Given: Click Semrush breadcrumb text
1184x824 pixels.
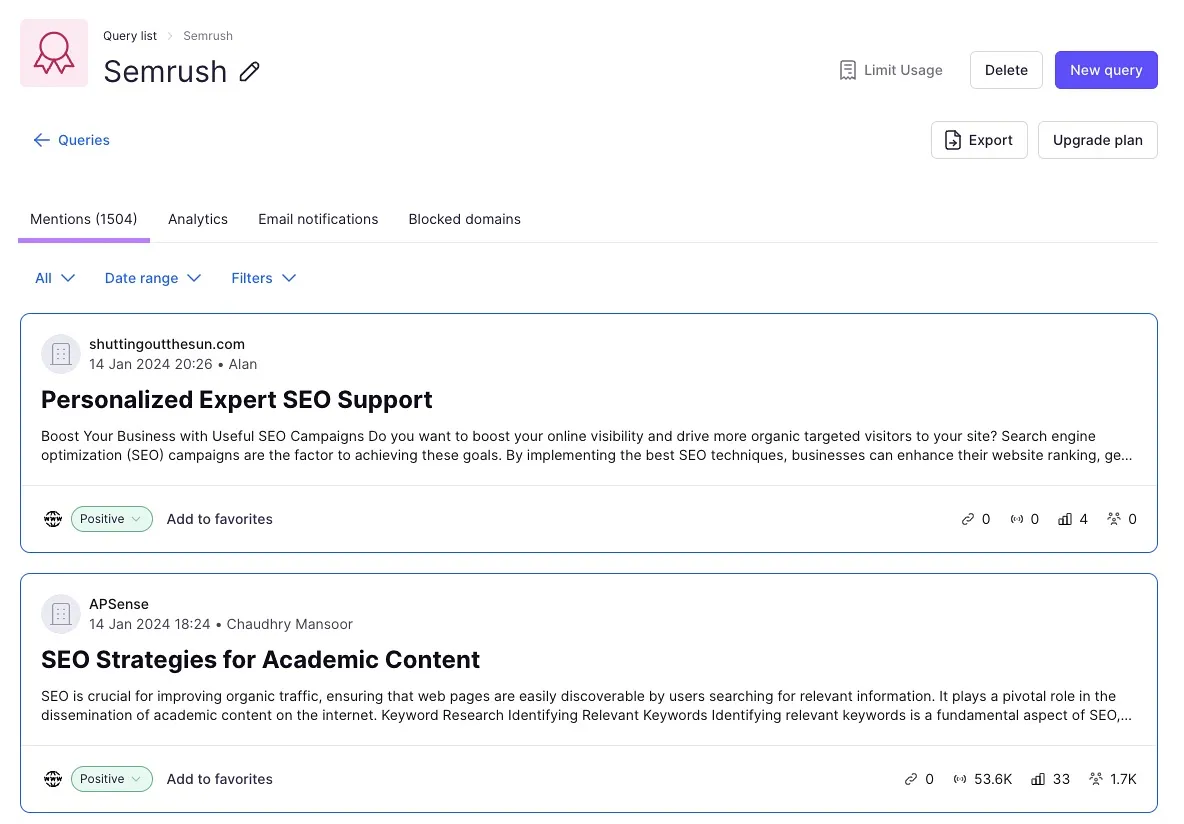Looking at the screenshot, I should [208, 35].
